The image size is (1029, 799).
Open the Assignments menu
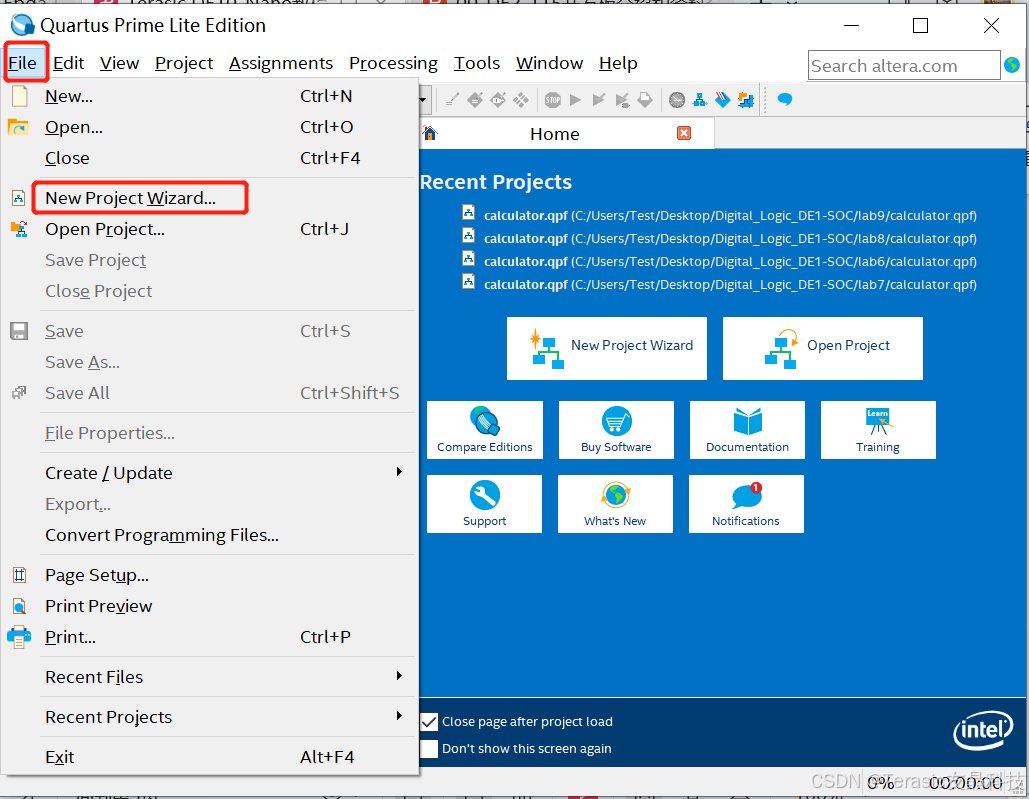[x=281, y=63]
